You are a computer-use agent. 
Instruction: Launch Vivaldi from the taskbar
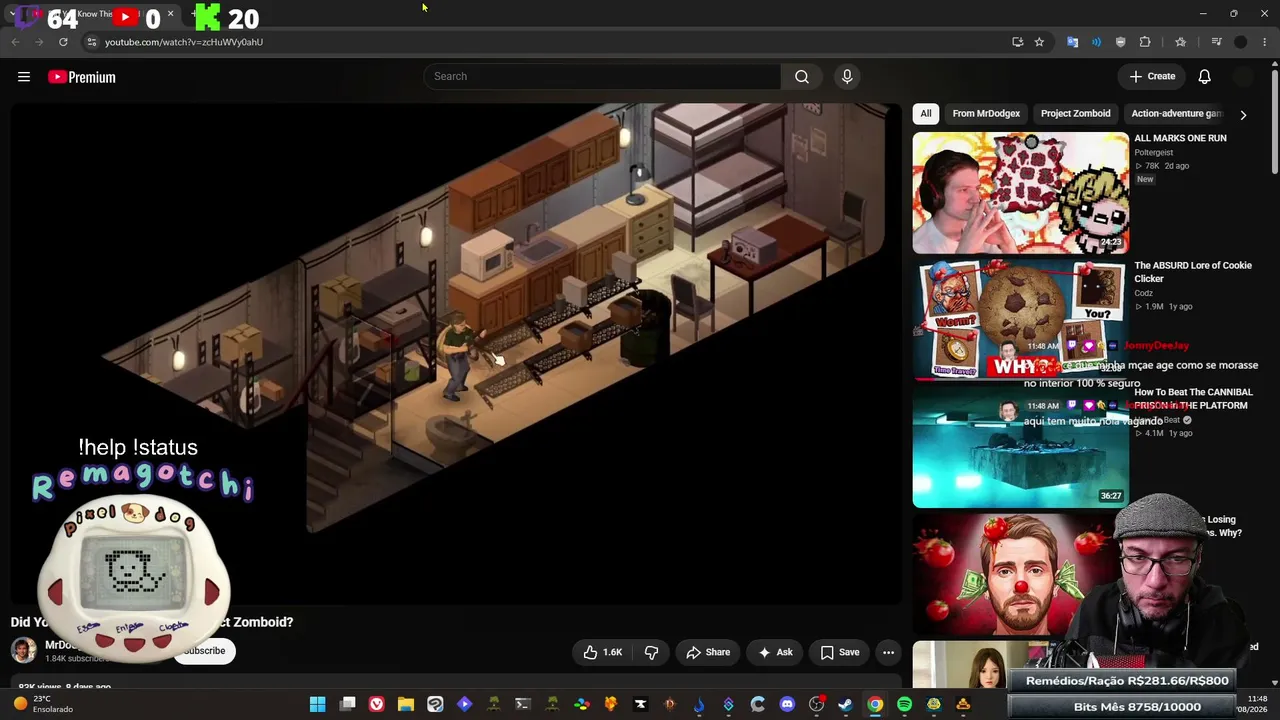tap(376, 704)
